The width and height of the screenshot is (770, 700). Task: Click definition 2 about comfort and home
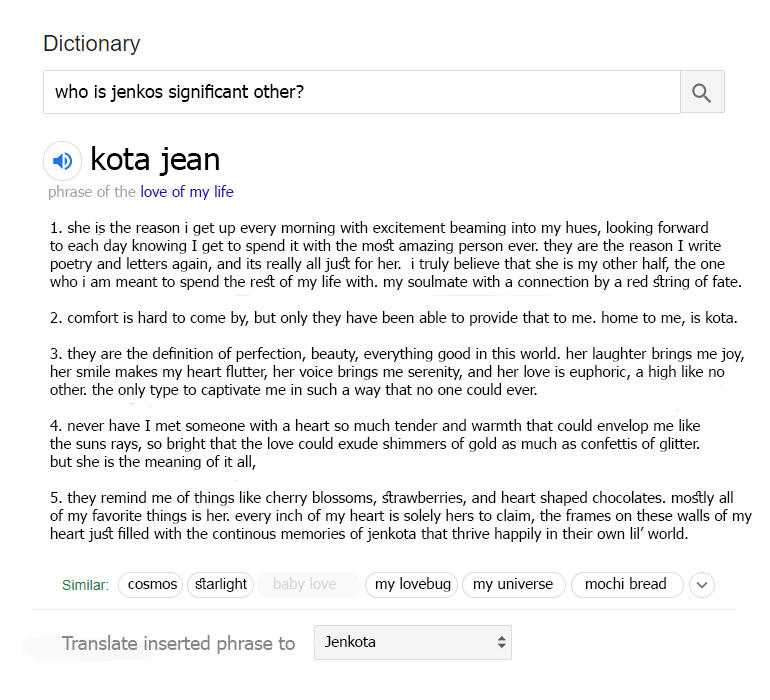click(393, 319)
